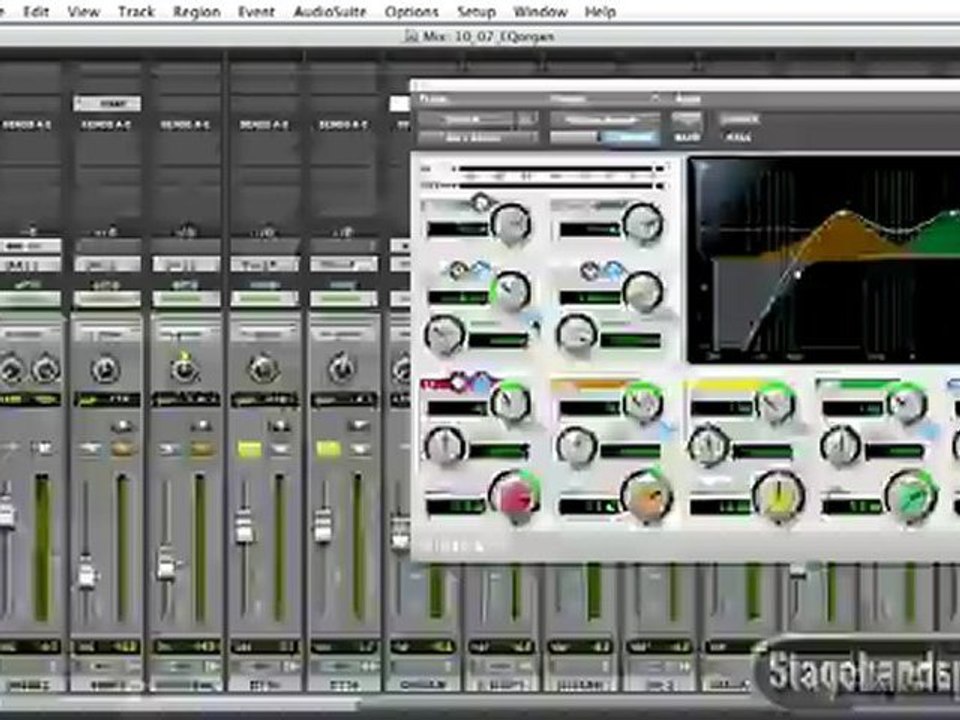
Task: Open the second channel's Sends A-E selector
Action: [x=107, y=125]
